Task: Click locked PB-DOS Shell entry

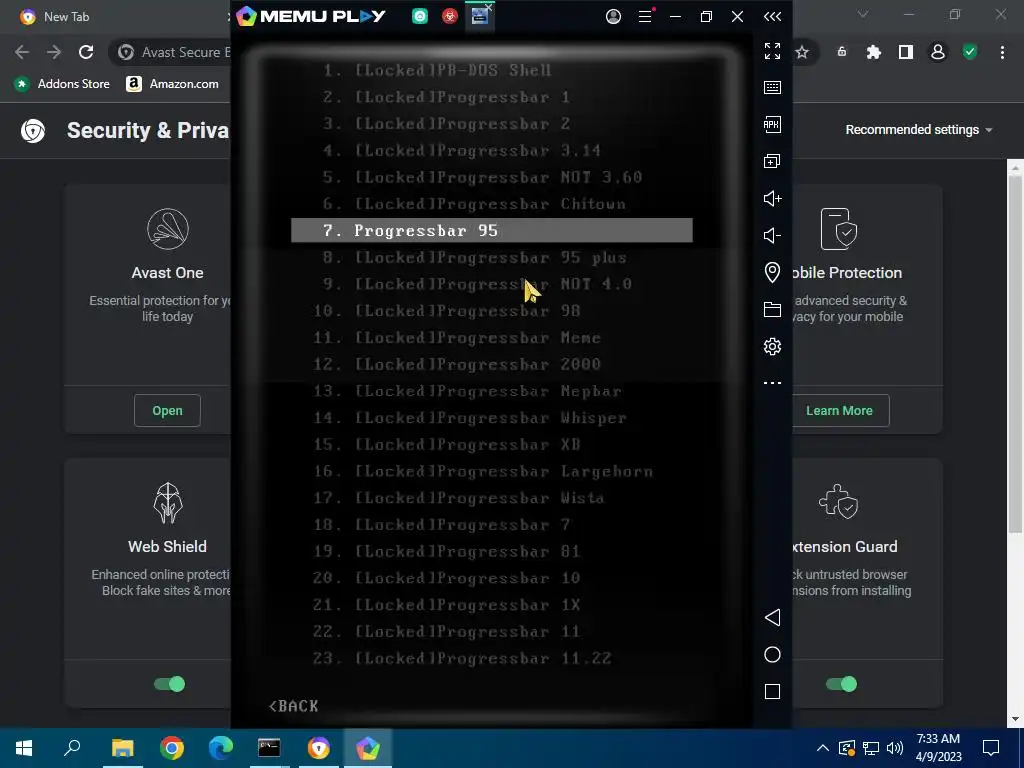Action: [x=438, y=70]
